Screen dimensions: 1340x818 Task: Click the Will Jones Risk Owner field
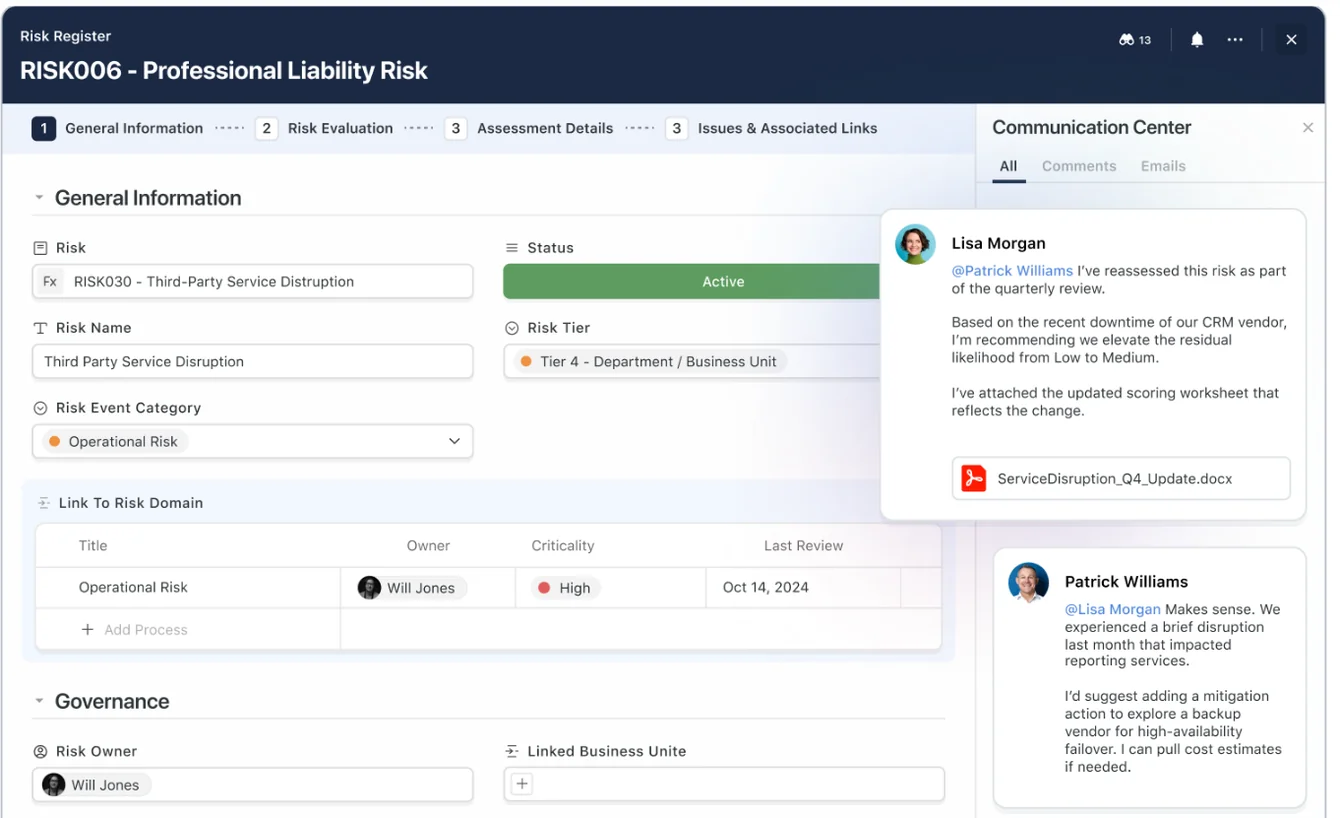pos(253,785)
